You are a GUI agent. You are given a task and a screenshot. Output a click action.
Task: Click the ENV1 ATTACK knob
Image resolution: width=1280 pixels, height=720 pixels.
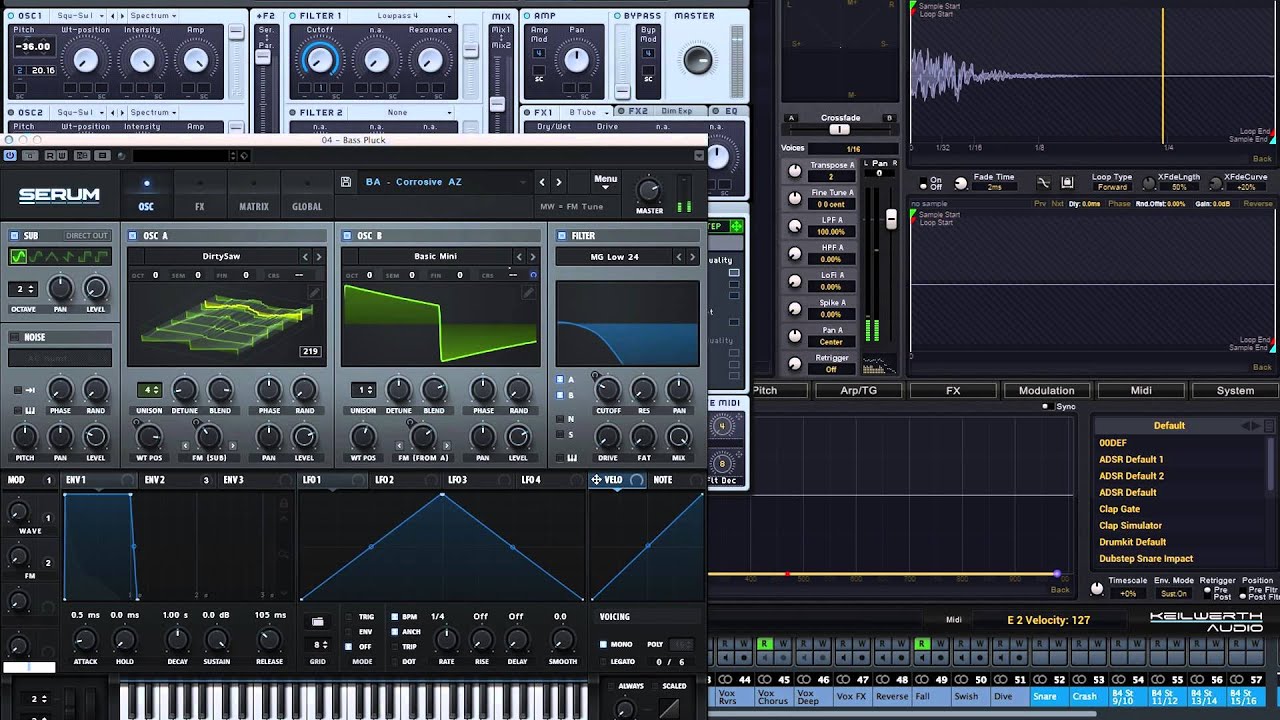85,639
